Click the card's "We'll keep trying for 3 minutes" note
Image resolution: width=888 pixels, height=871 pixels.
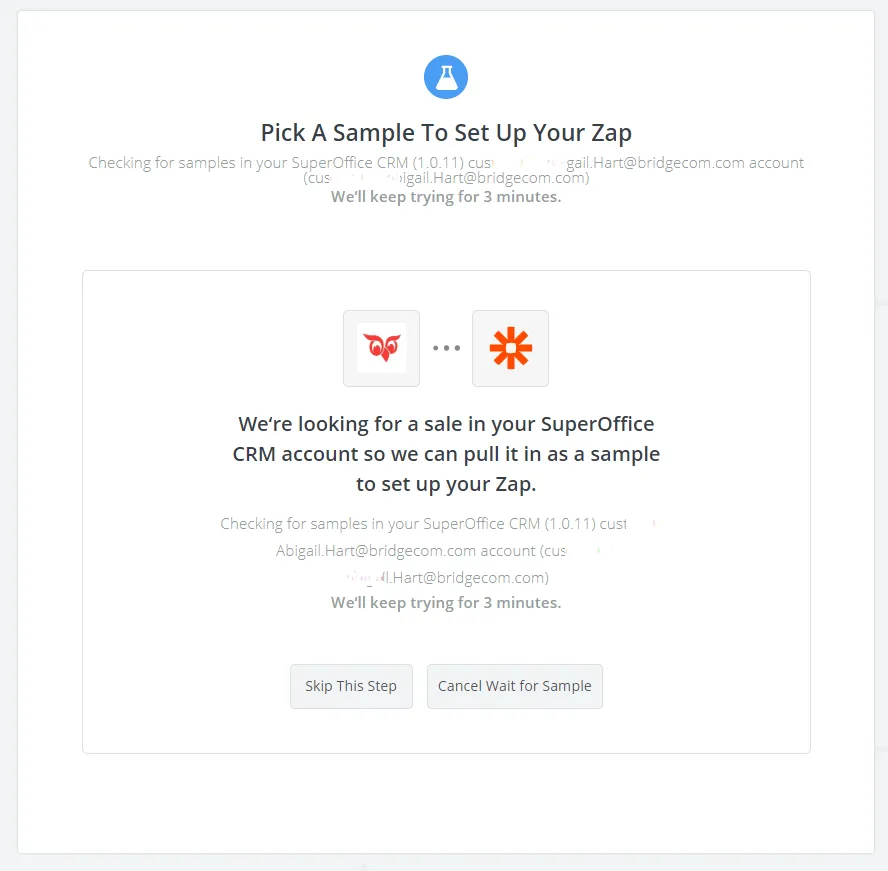pos(446,603)
